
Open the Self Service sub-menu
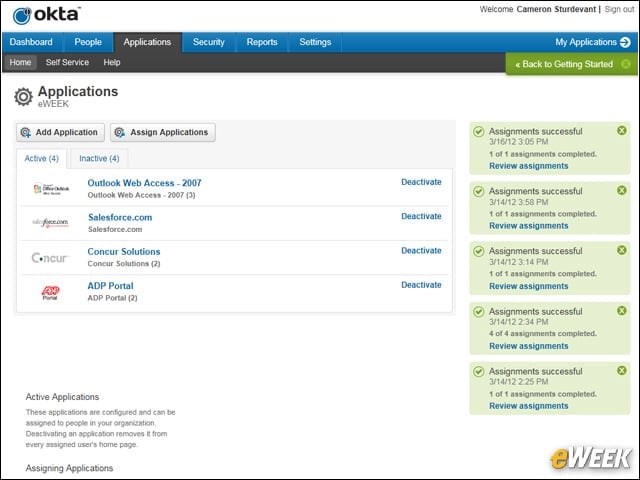pos(67,62)
